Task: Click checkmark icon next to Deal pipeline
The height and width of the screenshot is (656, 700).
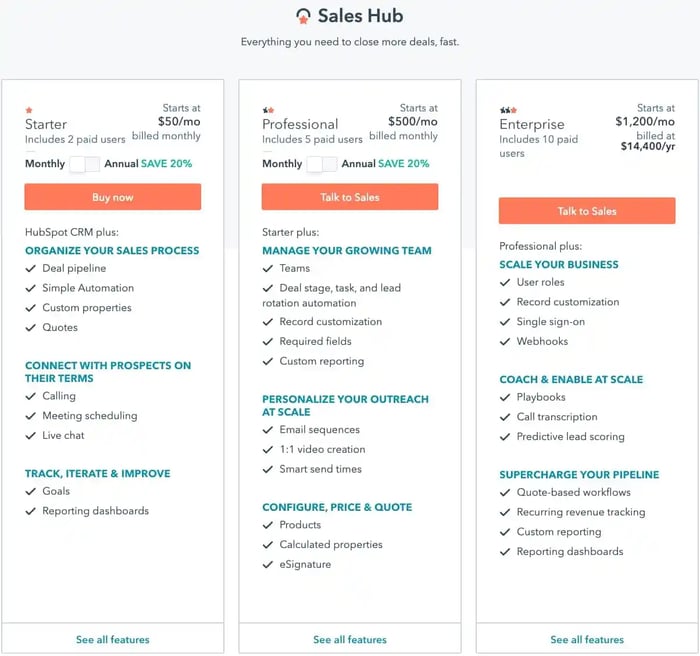Action: [x=30, y=269]
